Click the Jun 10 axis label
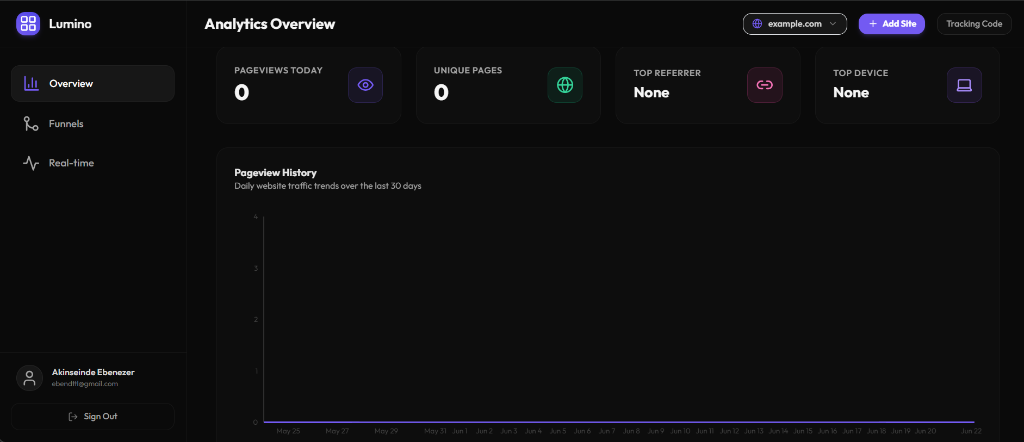Screen dimensions: 1024x442 [680, 431]
